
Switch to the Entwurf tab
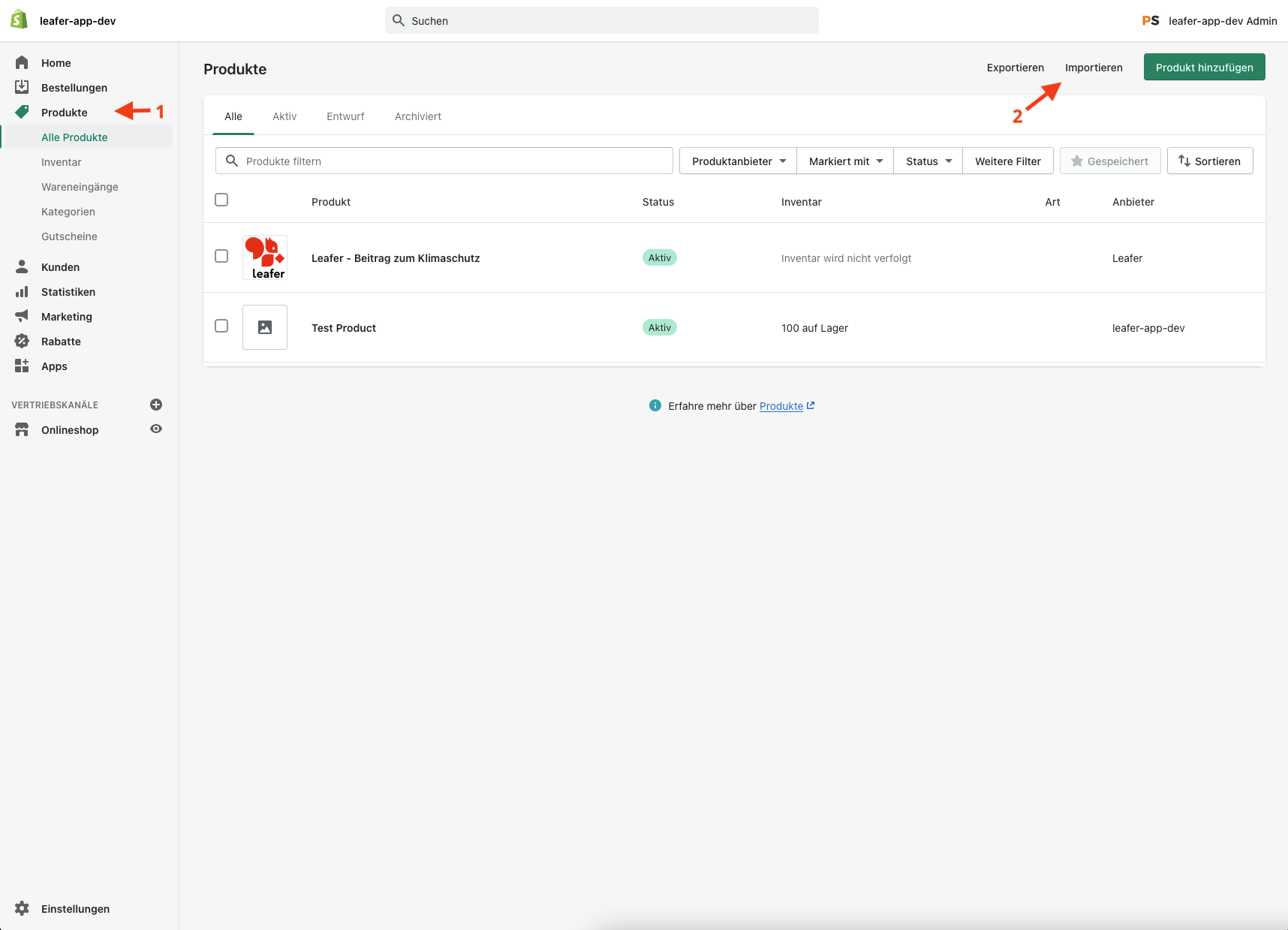[345, 116]
